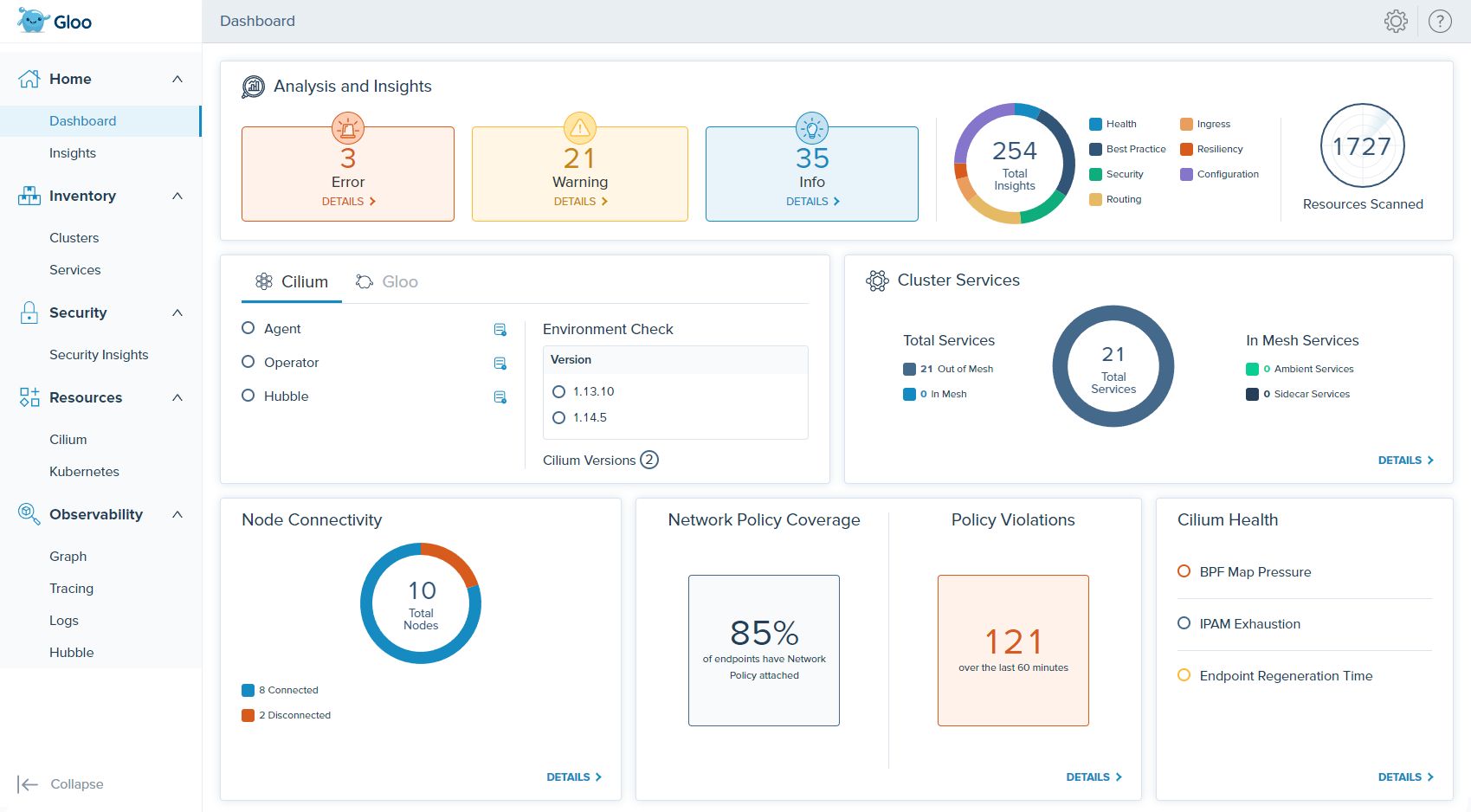
Task: Open Hubble log details icon
Action: [500, 396]
